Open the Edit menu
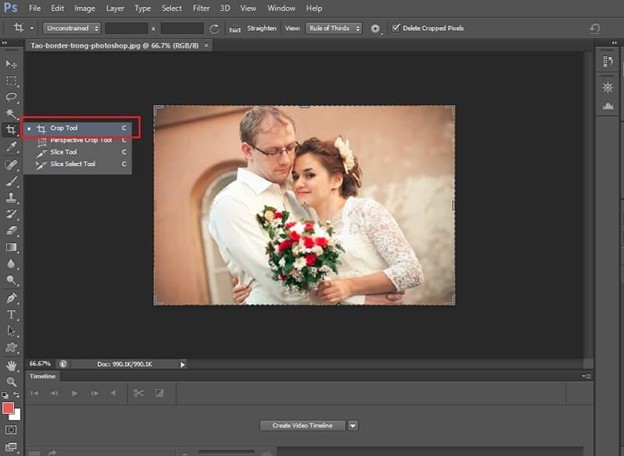The image size is (624, 456). (57, 8)
